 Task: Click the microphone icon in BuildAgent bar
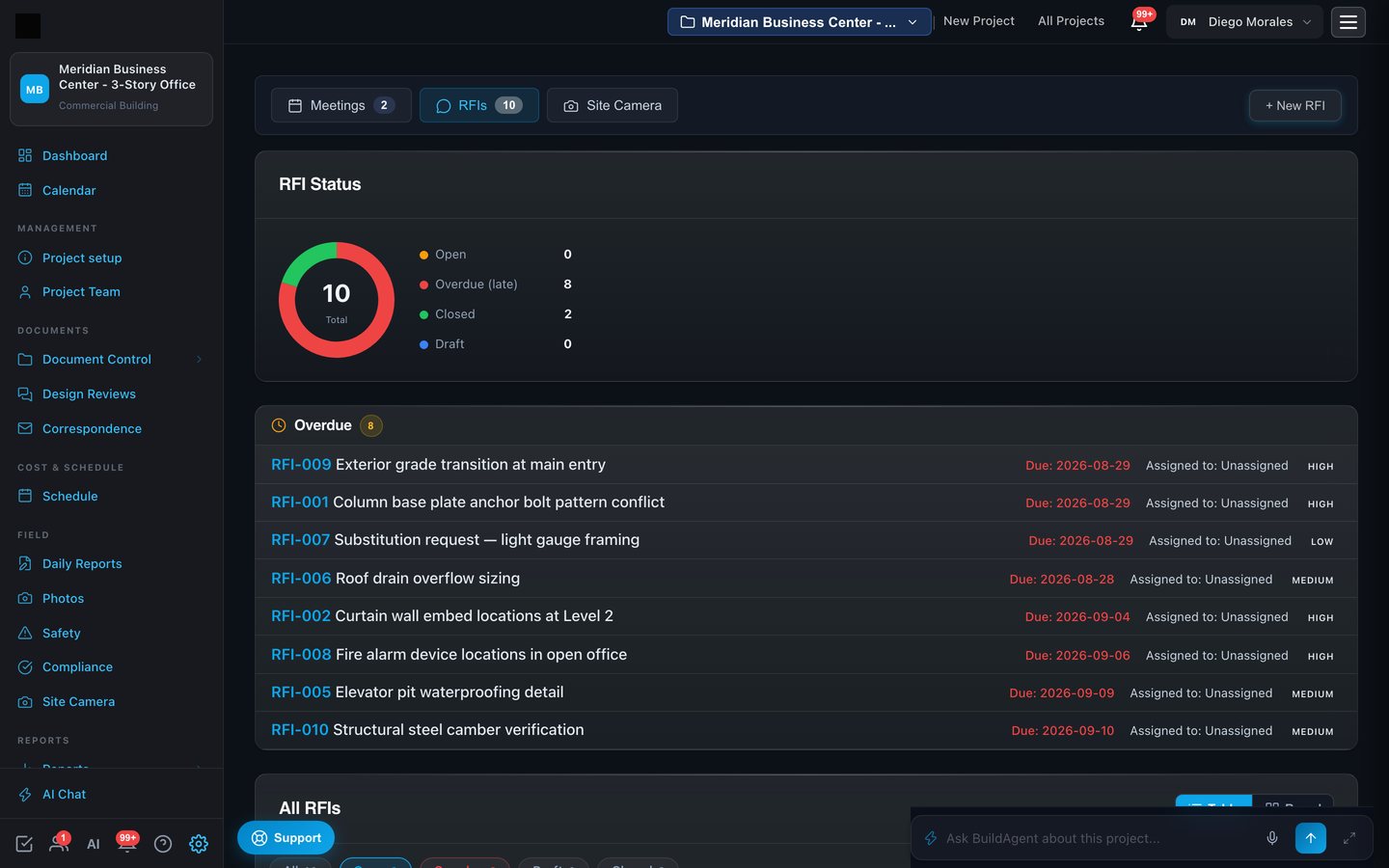(1272, 838)
